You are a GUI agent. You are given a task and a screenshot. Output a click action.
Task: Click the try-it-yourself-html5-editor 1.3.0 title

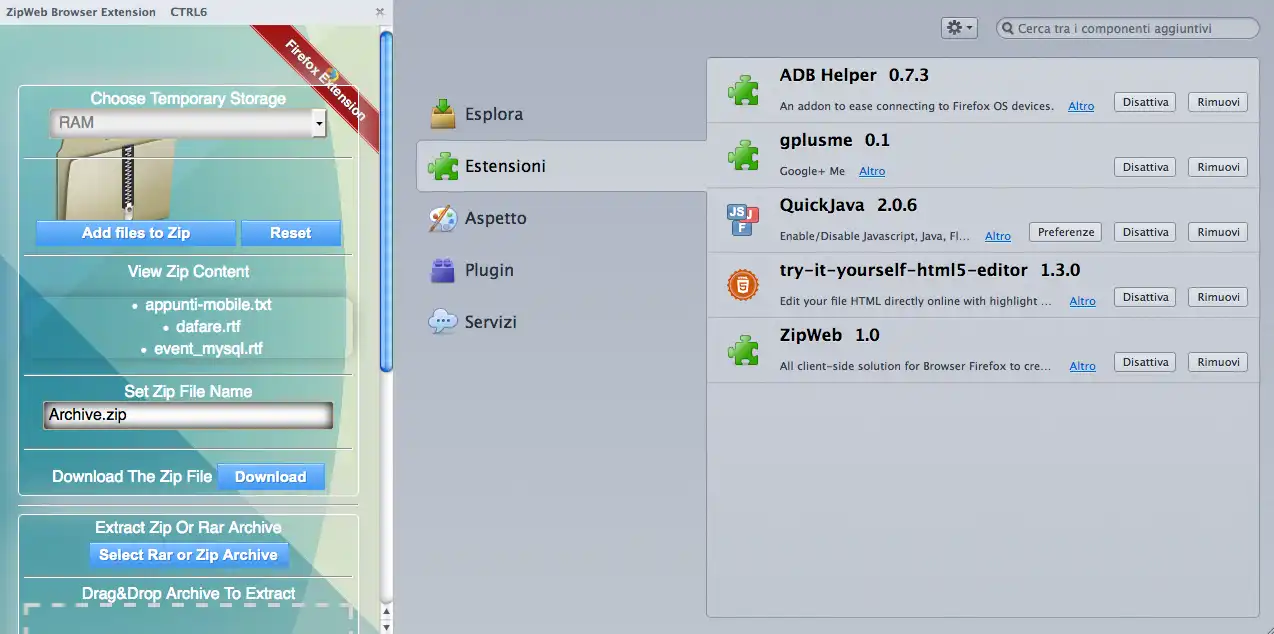(930, 270)
